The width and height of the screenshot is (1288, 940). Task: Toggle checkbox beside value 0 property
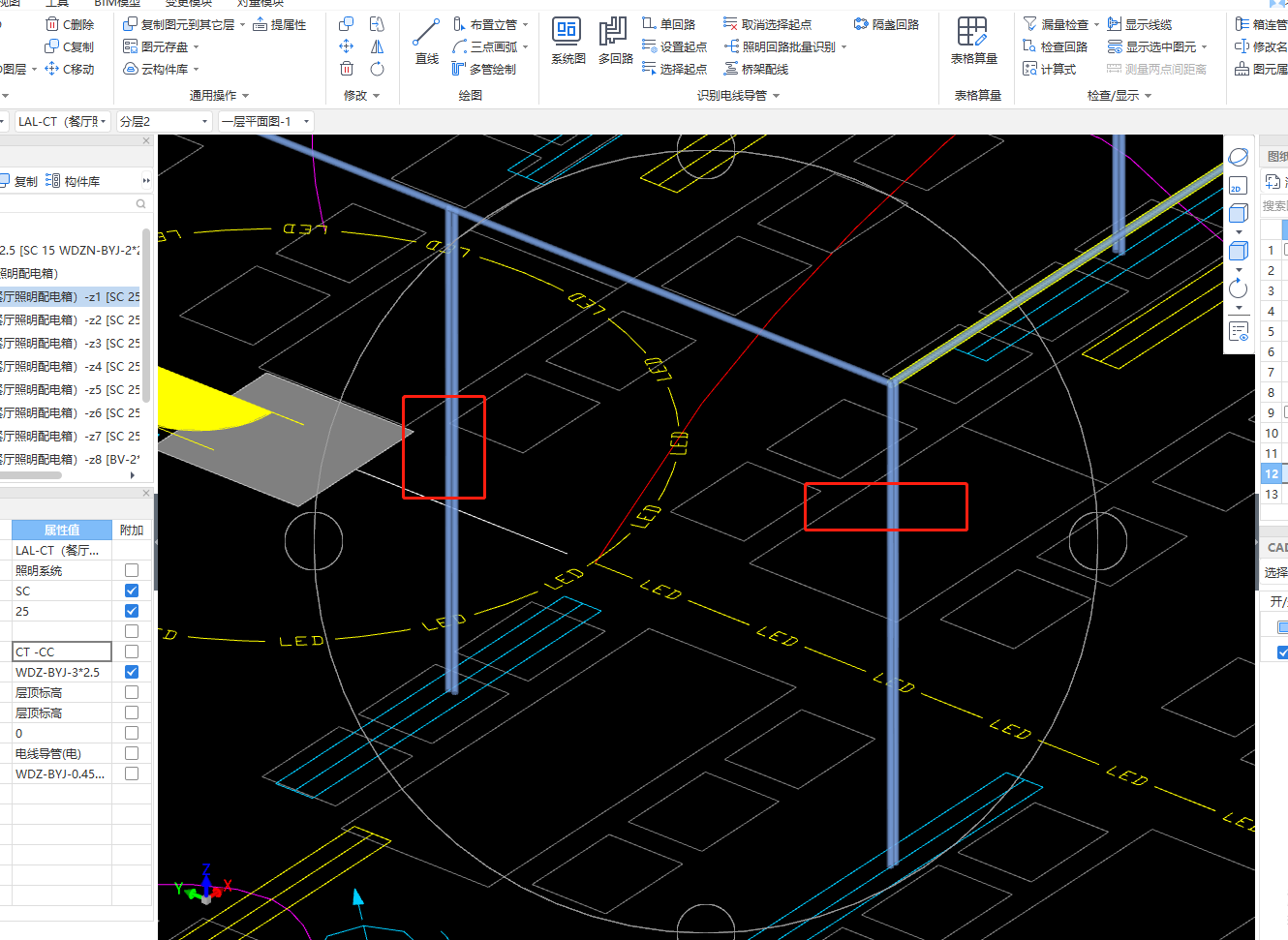132,733
